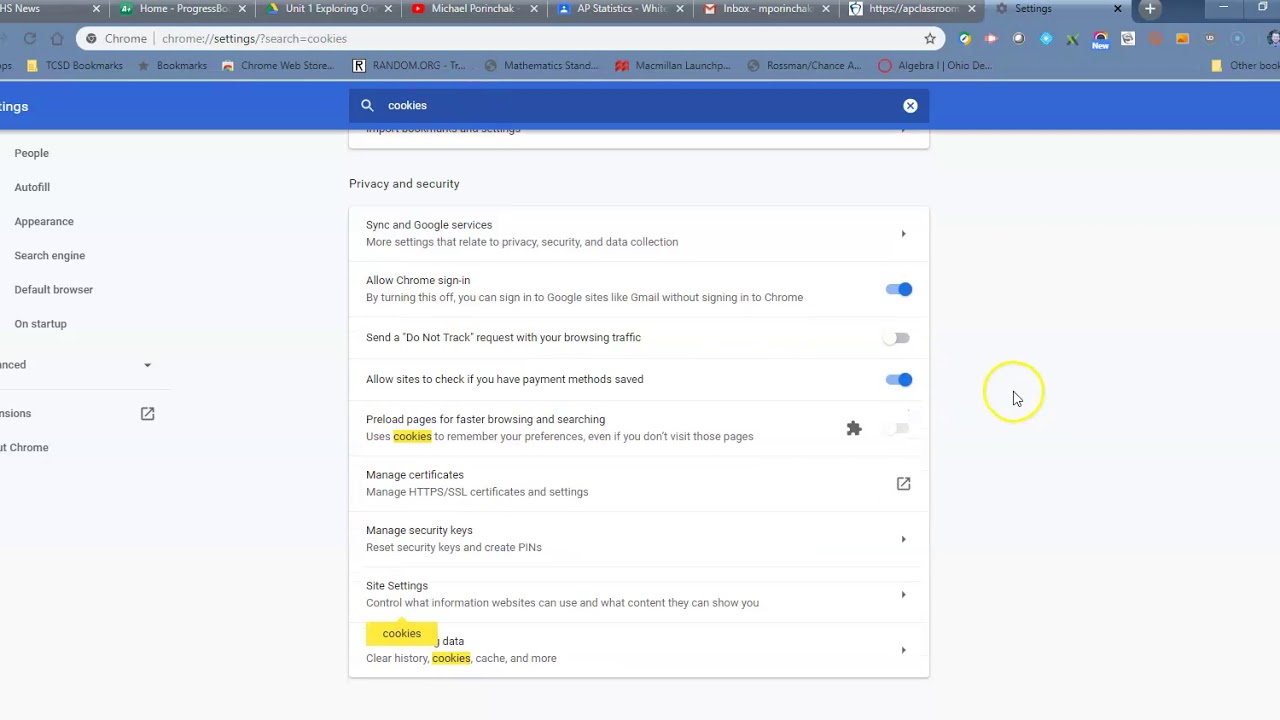Go to Appearance settings section
1280x720 pixels.
click(x=44, y=222)
